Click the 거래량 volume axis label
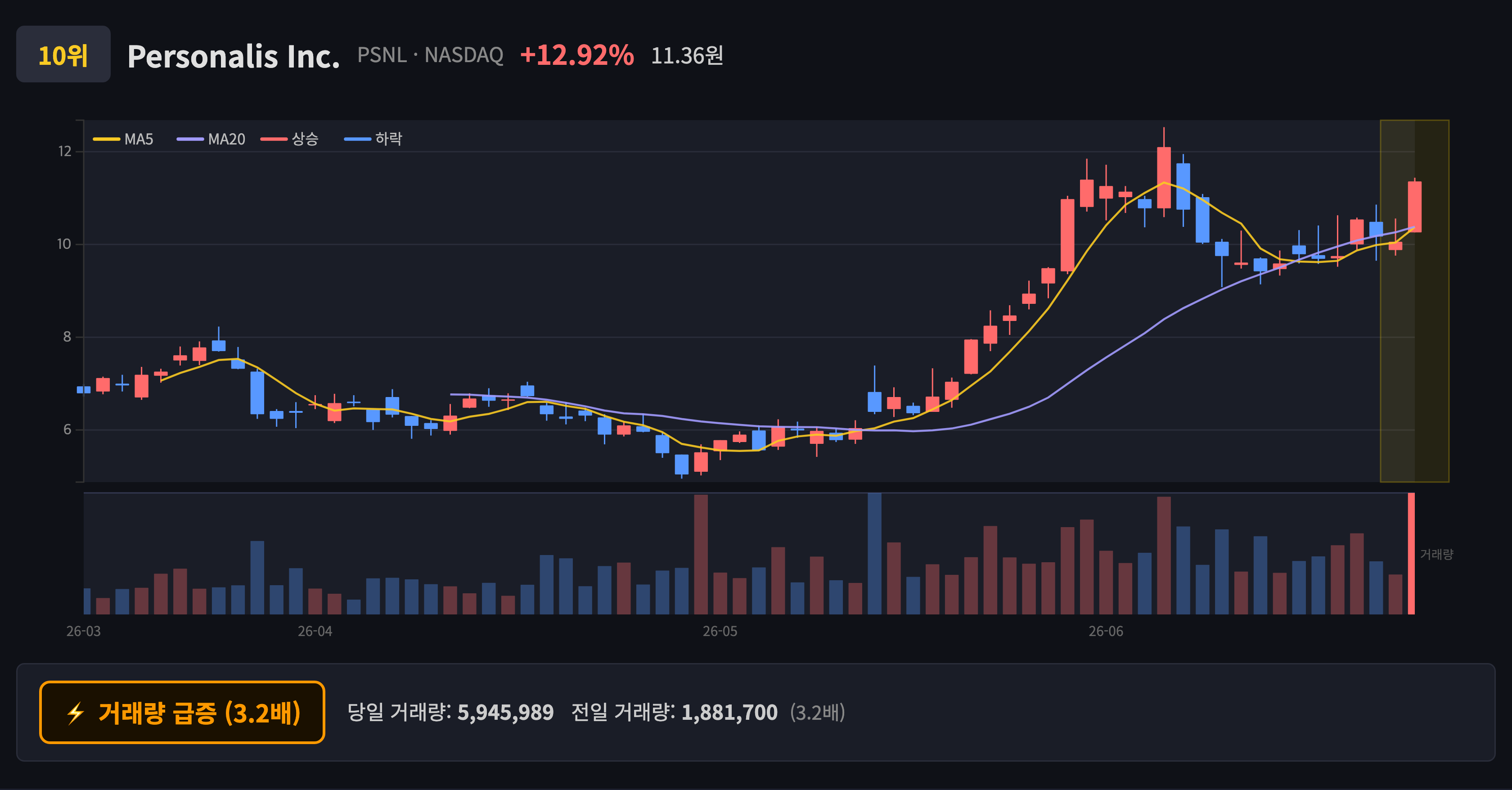1512x790 pixels. click(1436, 554)
